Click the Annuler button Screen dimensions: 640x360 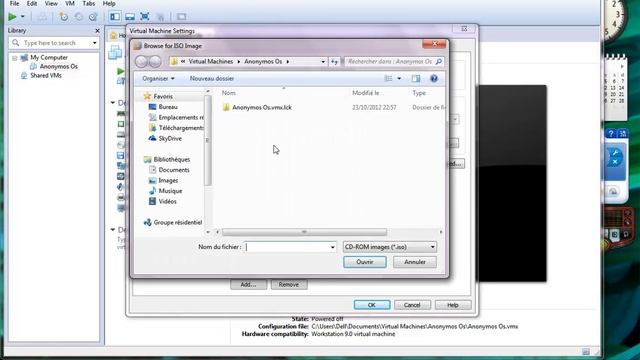click(415, 262)
